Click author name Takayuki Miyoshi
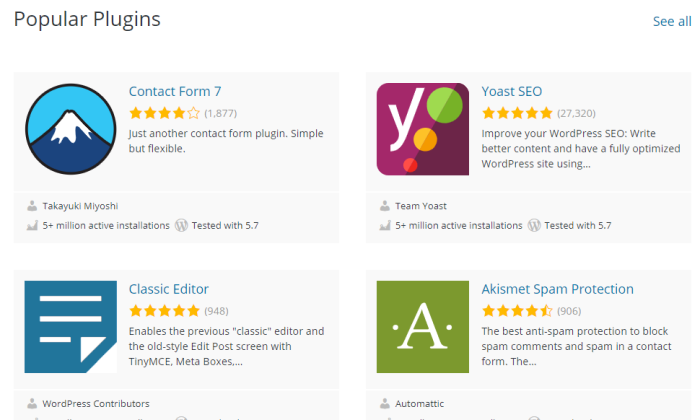Image resolution: width=700 pixels, height=420 pixels. coord(80,206)
